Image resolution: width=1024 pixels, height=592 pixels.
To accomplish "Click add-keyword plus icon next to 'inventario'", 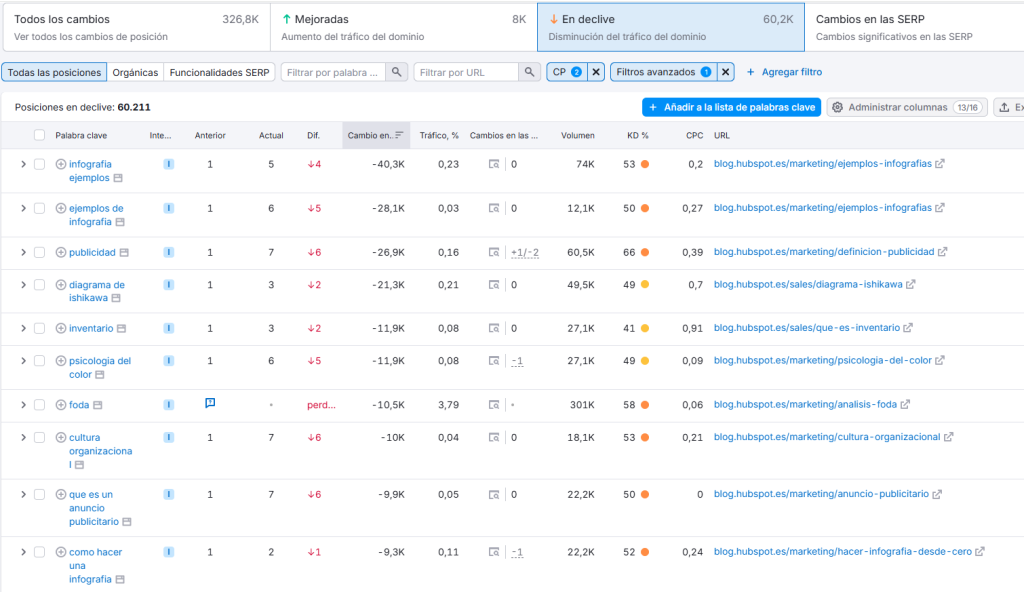I will coord(61,329).
